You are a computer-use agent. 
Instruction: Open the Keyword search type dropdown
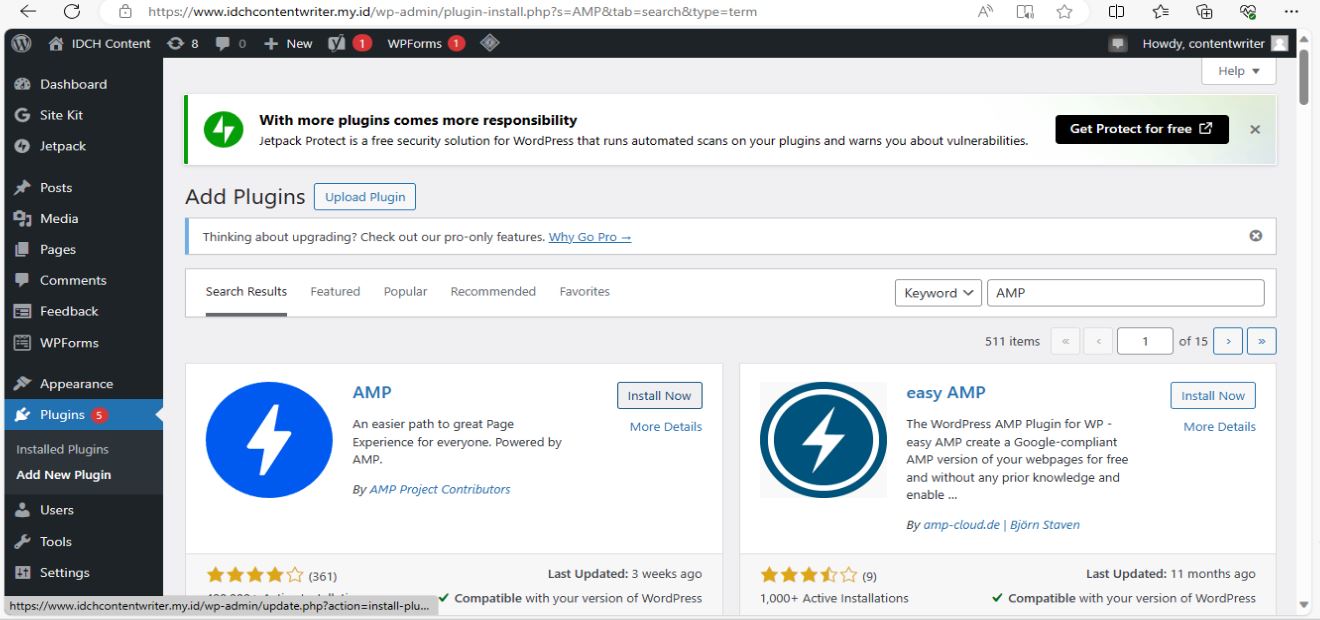(937, 292)
